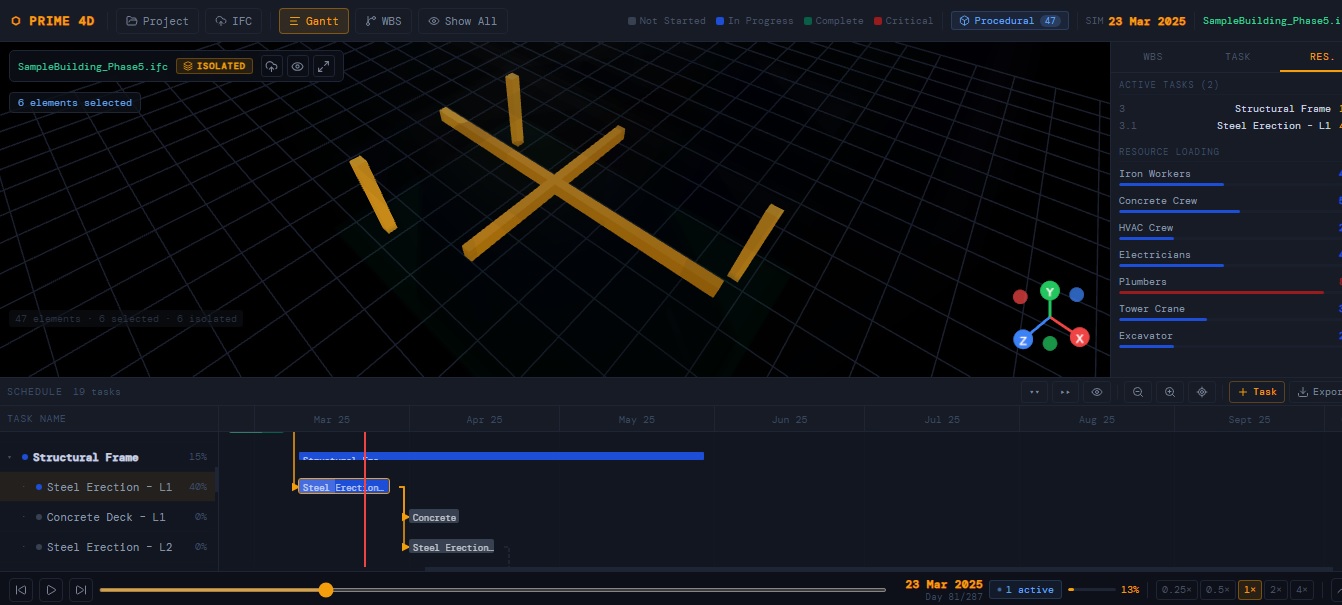
Task: Click the zoom in magnifier icon
Action: 1170,392
